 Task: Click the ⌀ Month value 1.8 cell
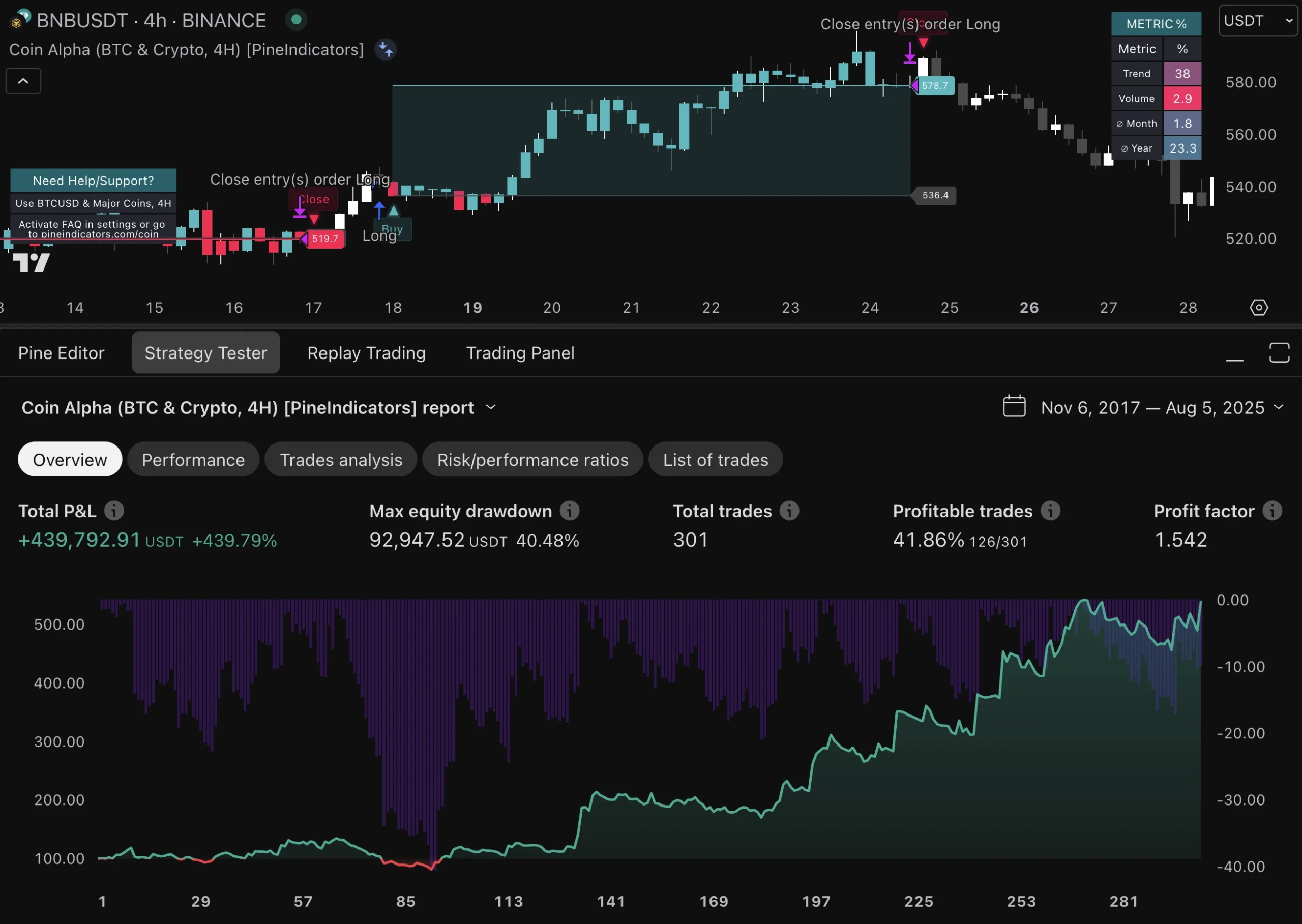1182,124
